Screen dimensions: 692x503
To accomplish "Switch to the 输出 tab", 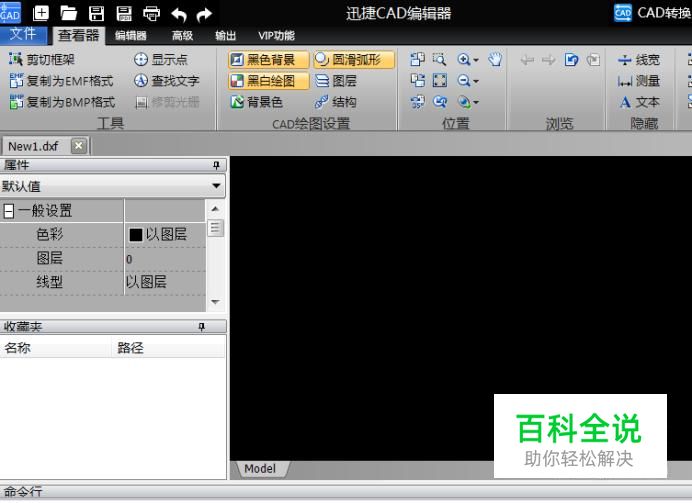I will [x=225, y=35].
